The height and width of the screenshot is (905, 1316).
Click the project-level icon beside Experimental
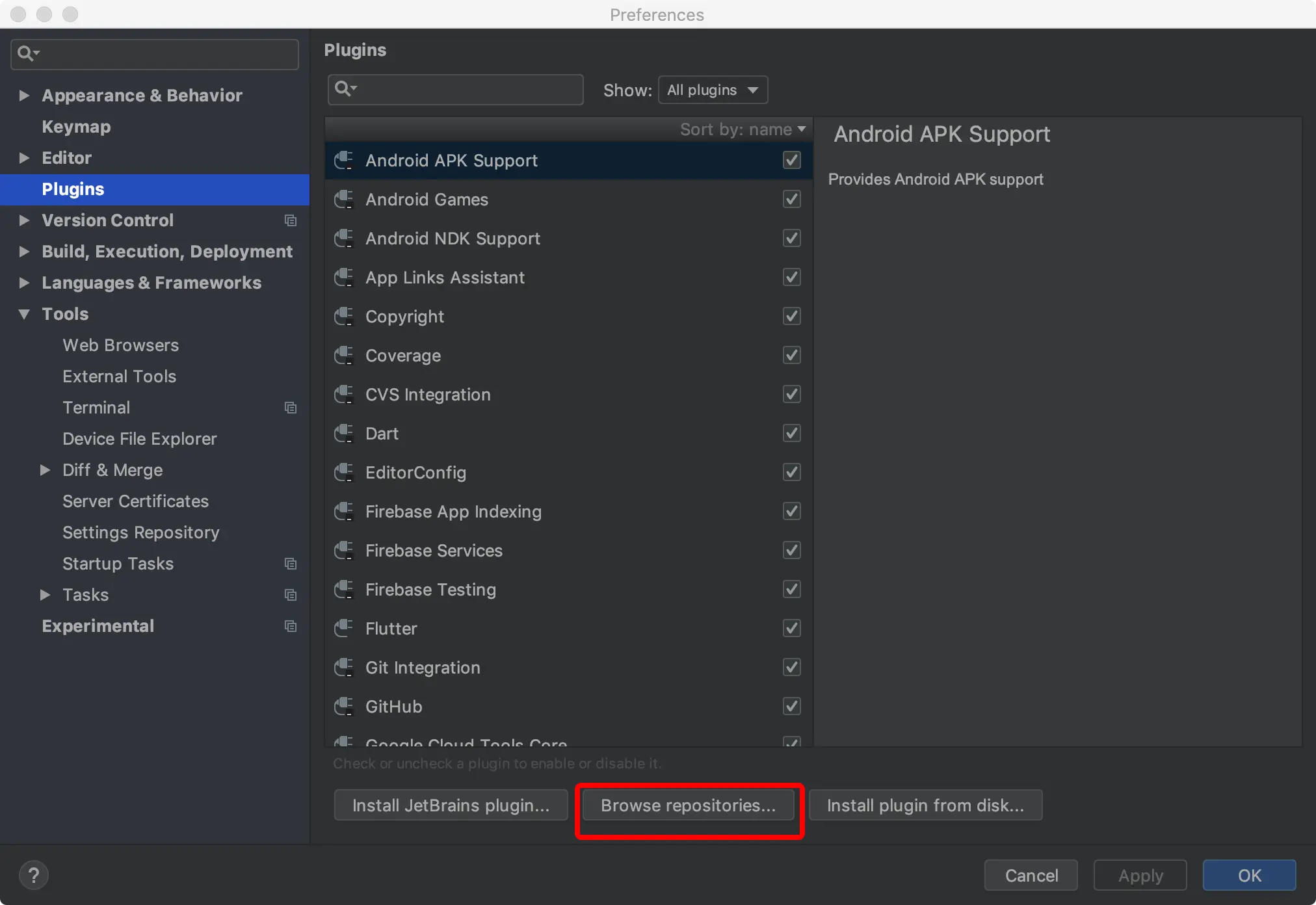pos(291,626)
